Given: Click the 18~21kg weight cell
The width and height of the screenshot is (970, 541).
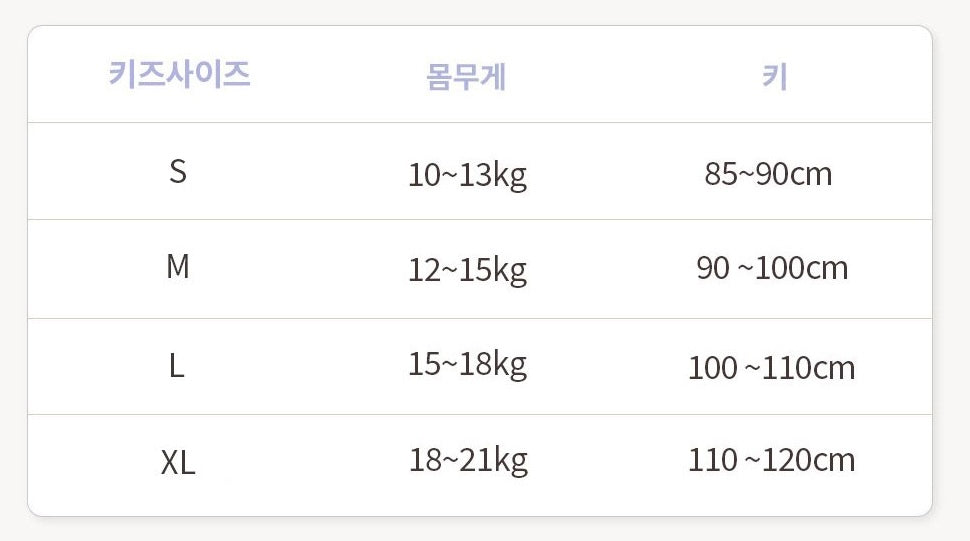Looking at the screenshot, I should pos(468,460).
